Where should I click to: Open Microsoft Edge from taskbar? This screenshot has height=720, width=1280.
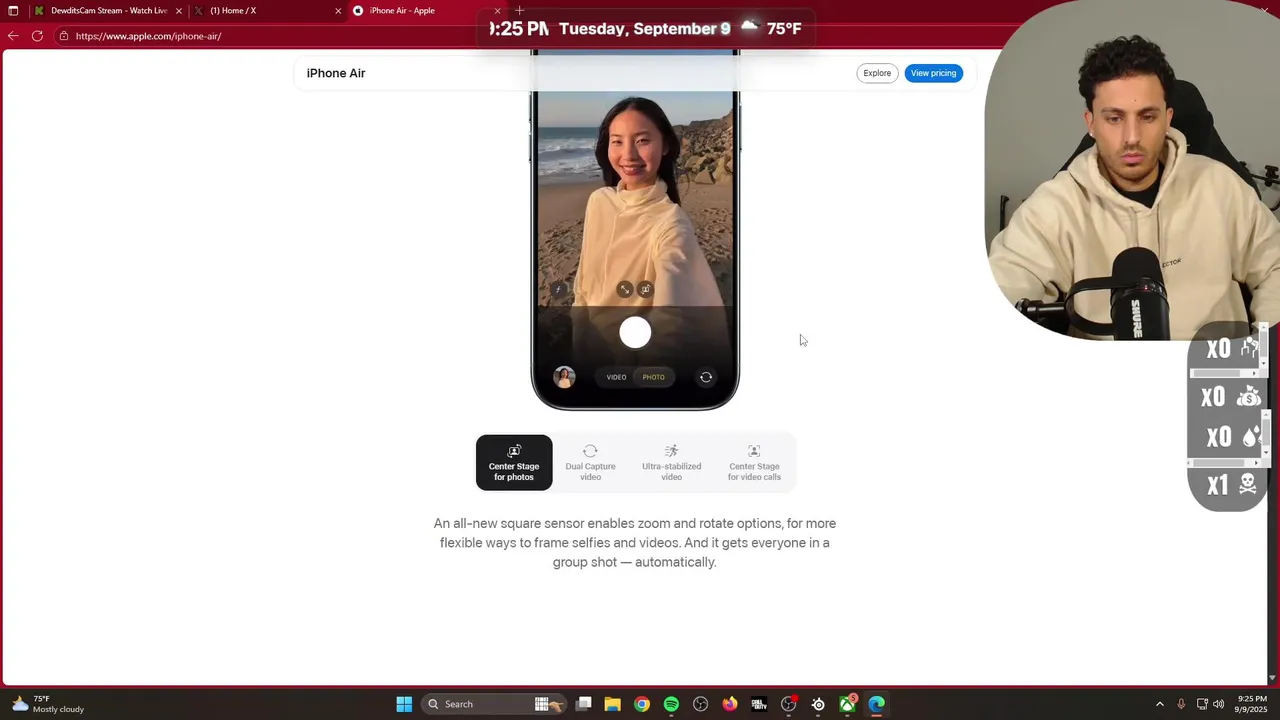(x=877, y=704)
